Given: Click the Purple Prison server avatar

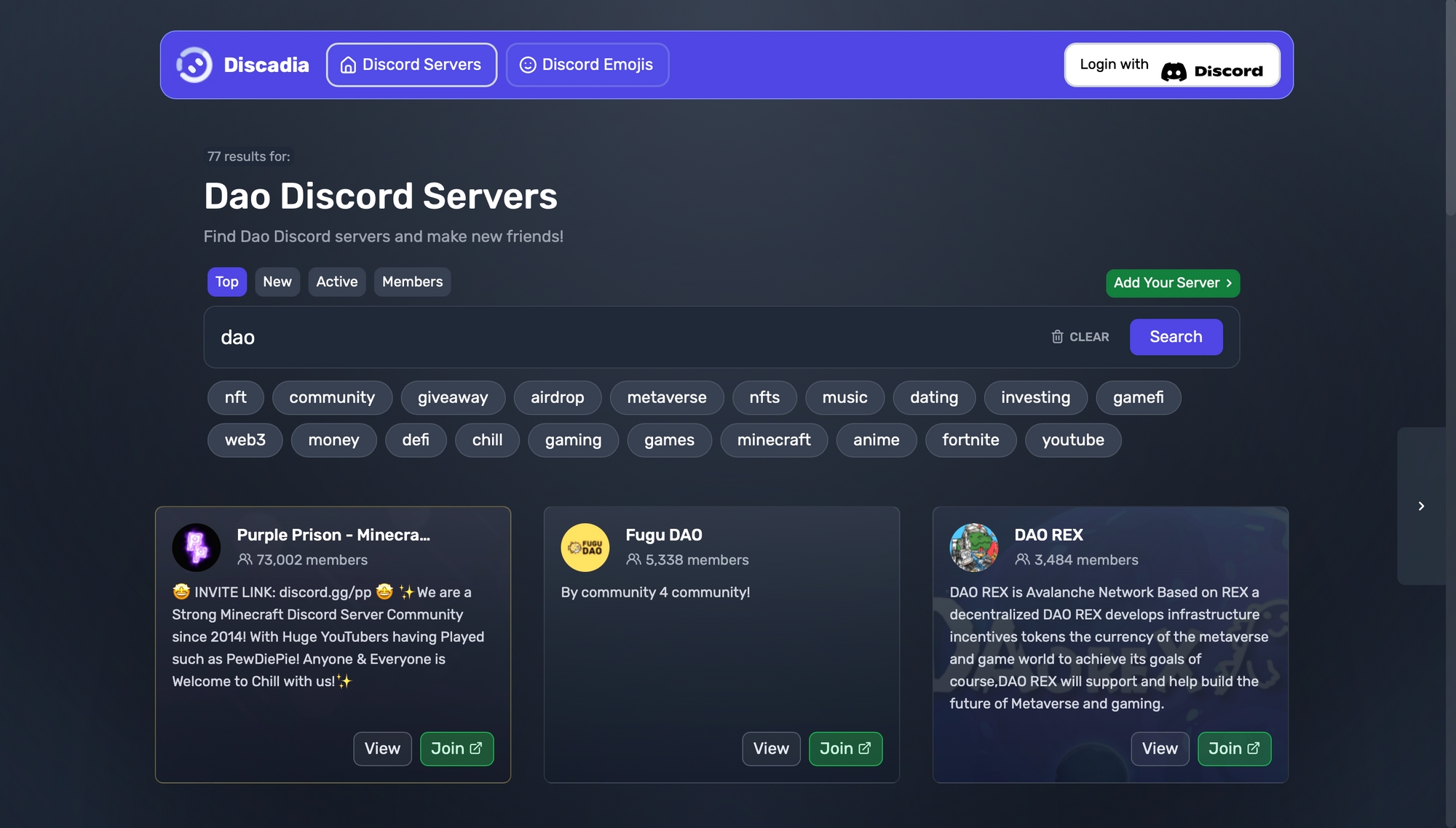Looking at the screenshot, I should (197, 547).
